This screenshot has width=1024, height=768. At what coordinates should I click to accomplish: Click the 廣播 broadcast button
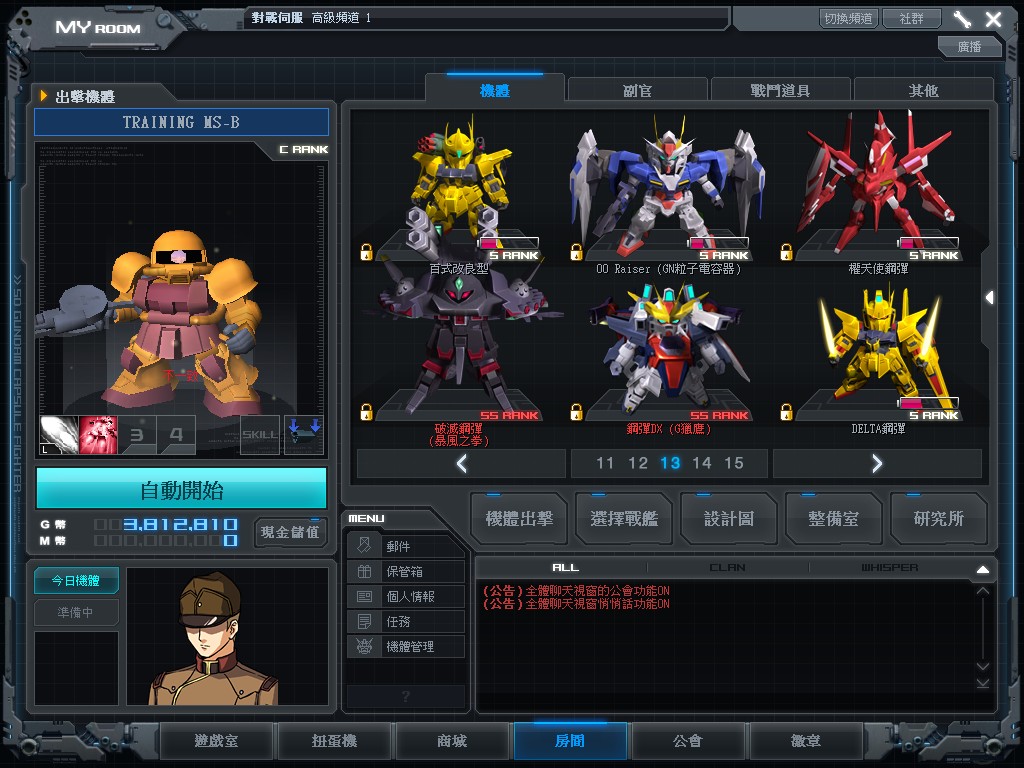coord(969,46)
